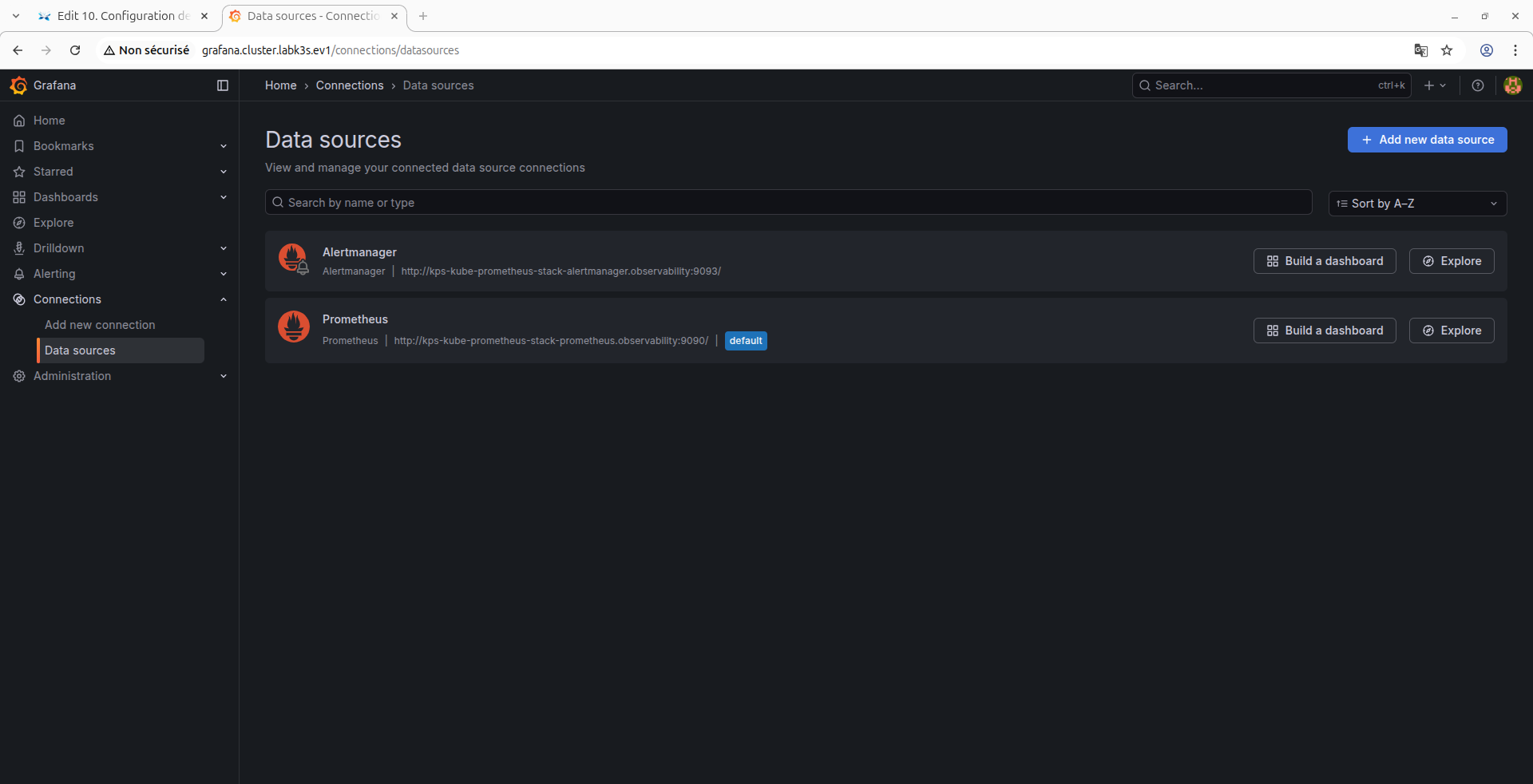The image size is (1533, 784).
Task: Open the user profile avatar
Action: coord(1512,85)
